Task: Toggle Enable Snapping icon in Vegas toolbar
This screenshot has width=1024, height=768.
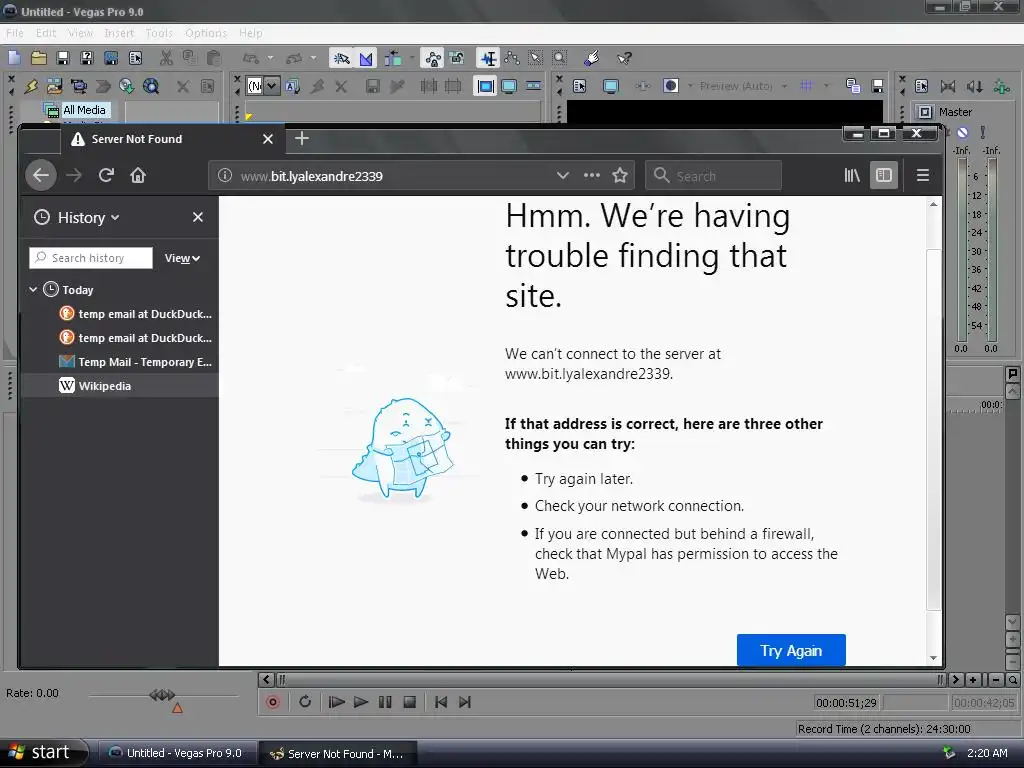Action: [x=342, y=59]
